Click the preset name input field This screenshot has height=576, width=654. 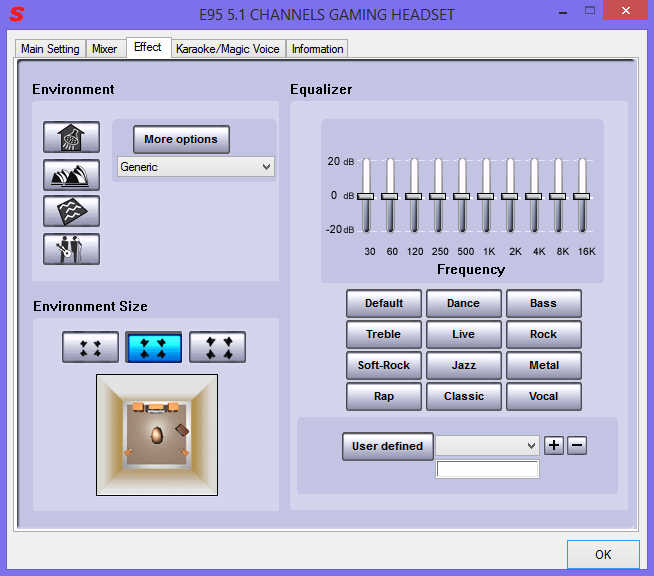[x=488, y=469]
